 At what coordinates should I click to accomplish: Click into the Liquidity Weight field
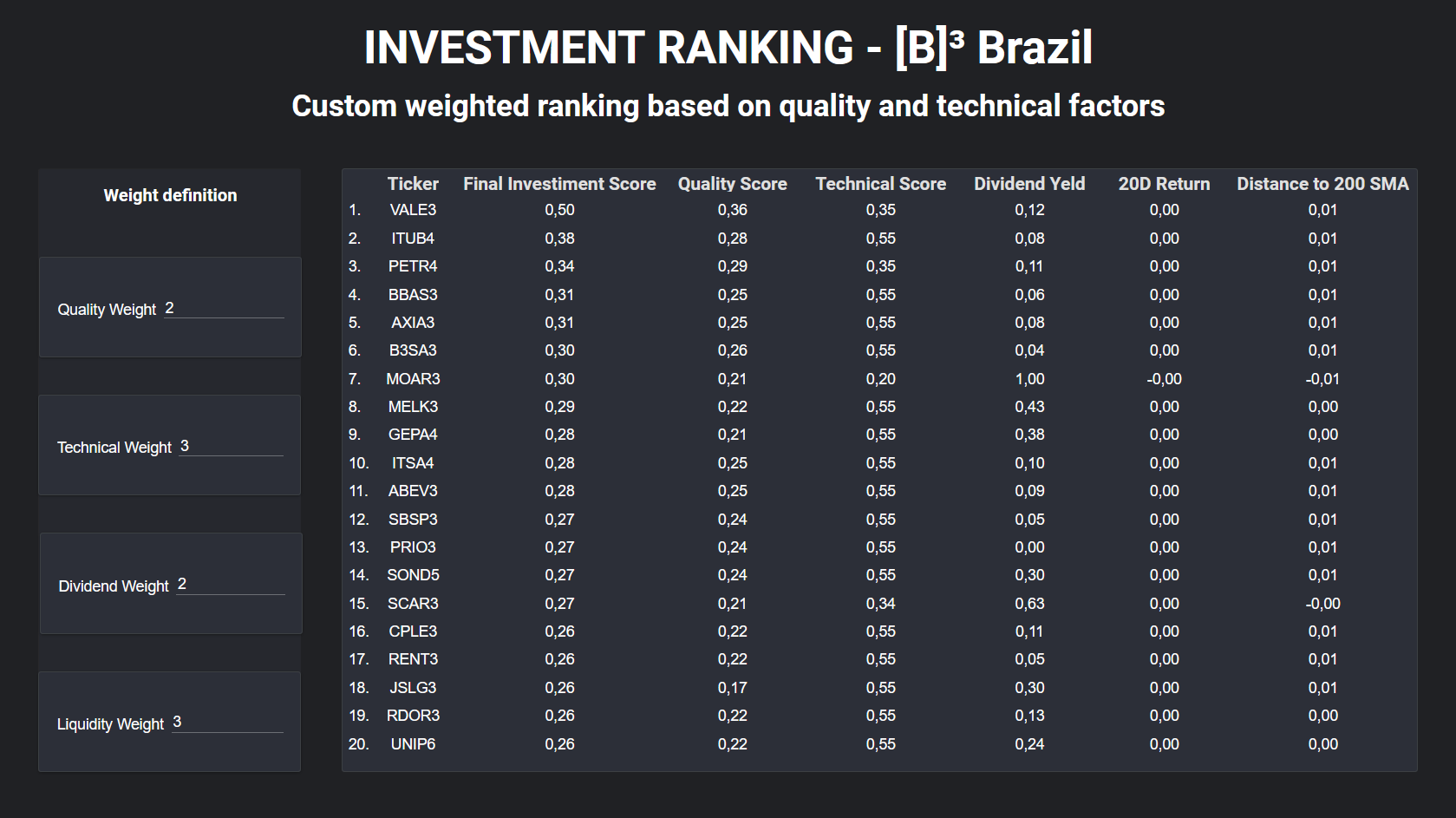[x=227, y=723]
